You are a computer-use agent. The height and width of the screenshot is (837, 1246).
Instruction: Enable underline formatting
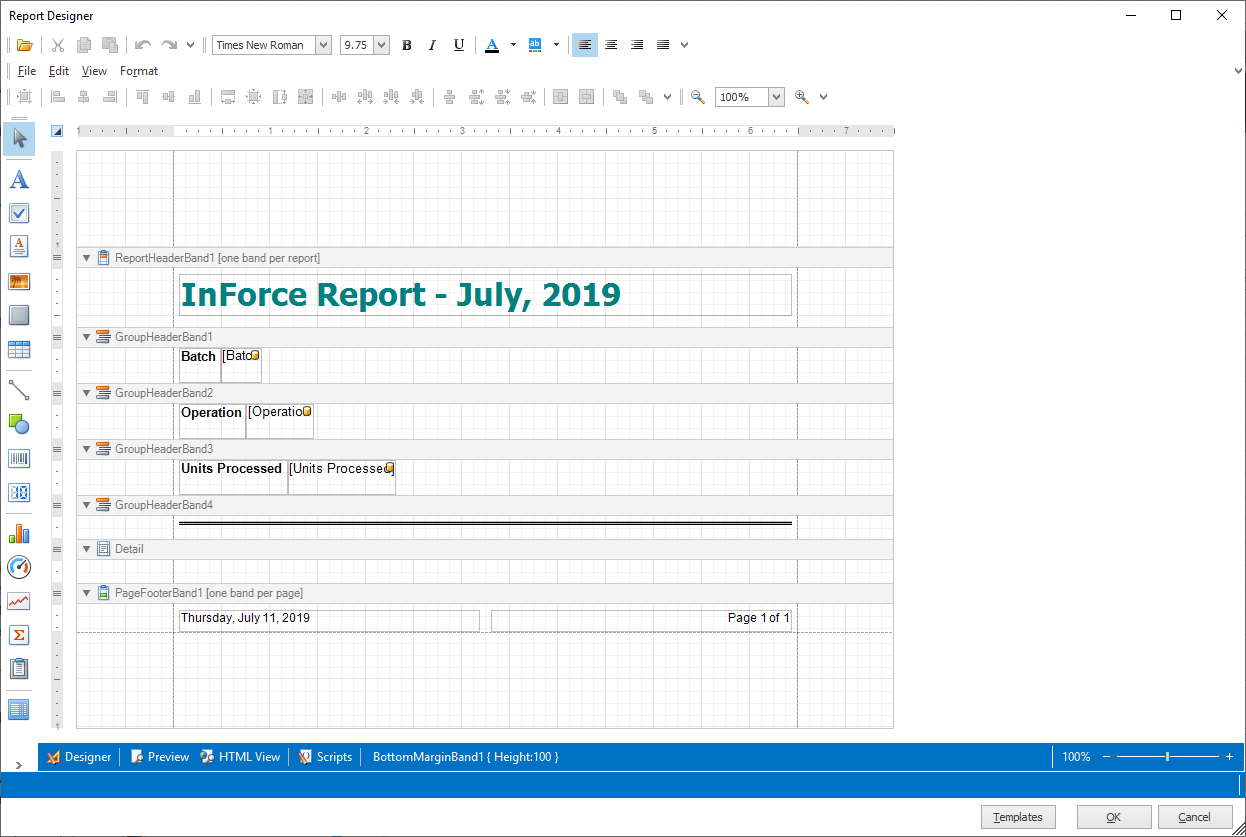tap(458, 44)
